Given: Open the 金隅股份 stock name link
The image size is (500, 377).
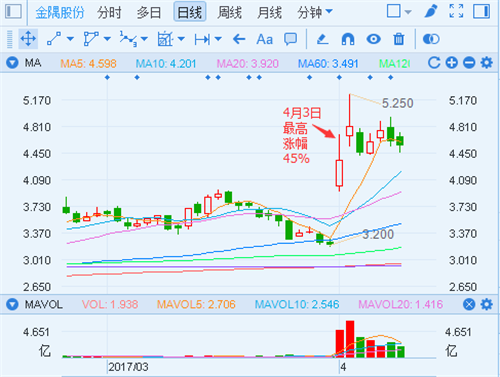Looking at the screenshot, I should 60,12.
